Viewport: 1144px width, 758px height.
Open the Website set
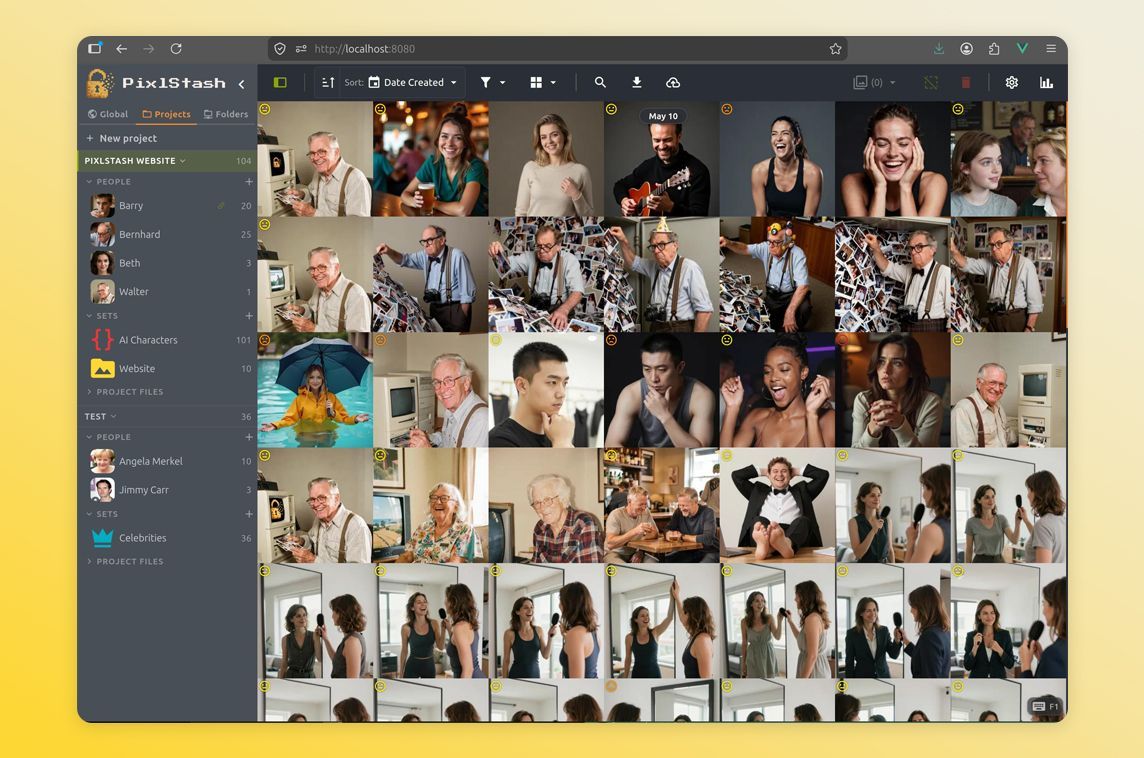coord(167,368)
